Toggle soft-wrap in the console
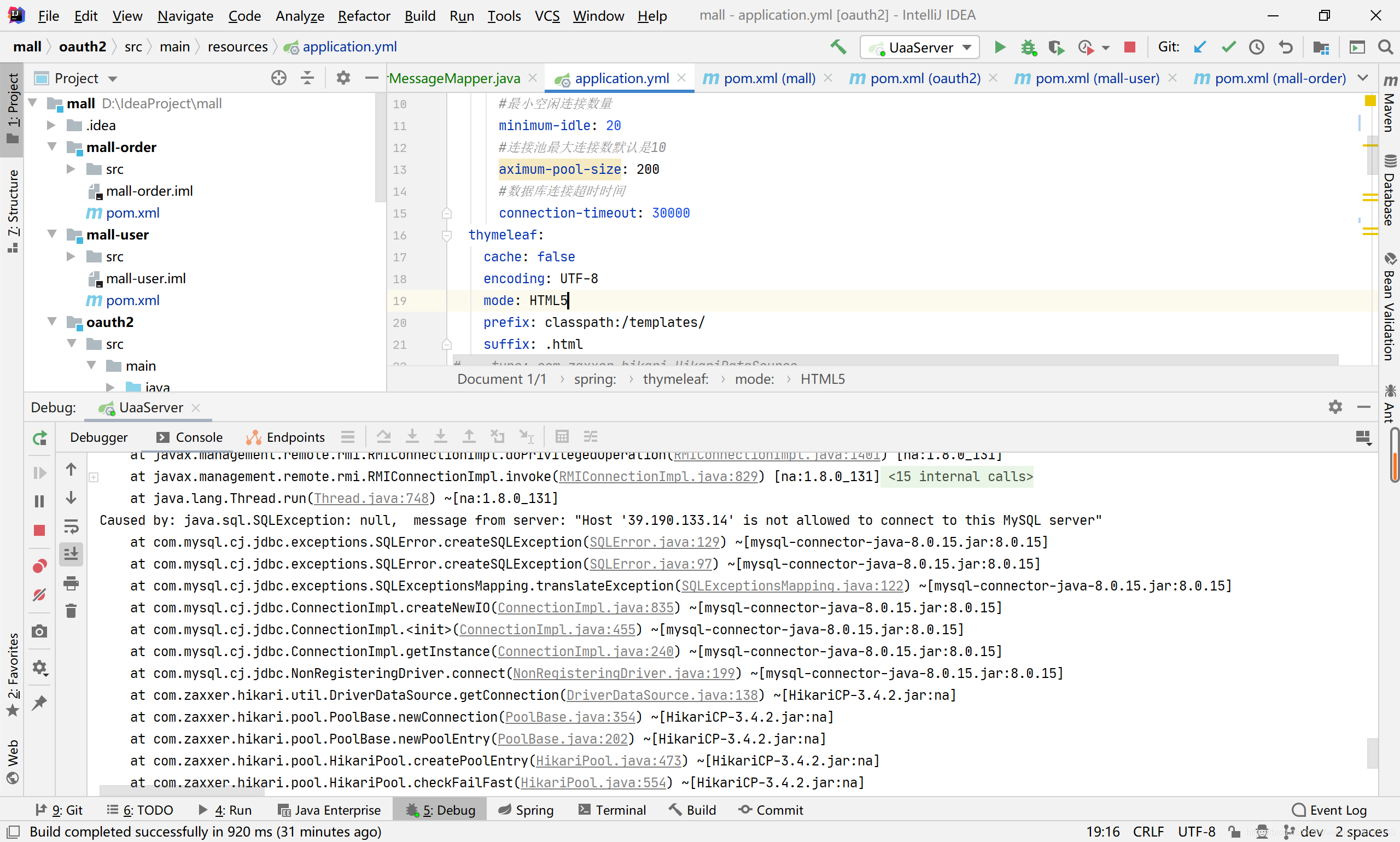1400x842 pixels. pyautogui.click(x=71, y=527)
